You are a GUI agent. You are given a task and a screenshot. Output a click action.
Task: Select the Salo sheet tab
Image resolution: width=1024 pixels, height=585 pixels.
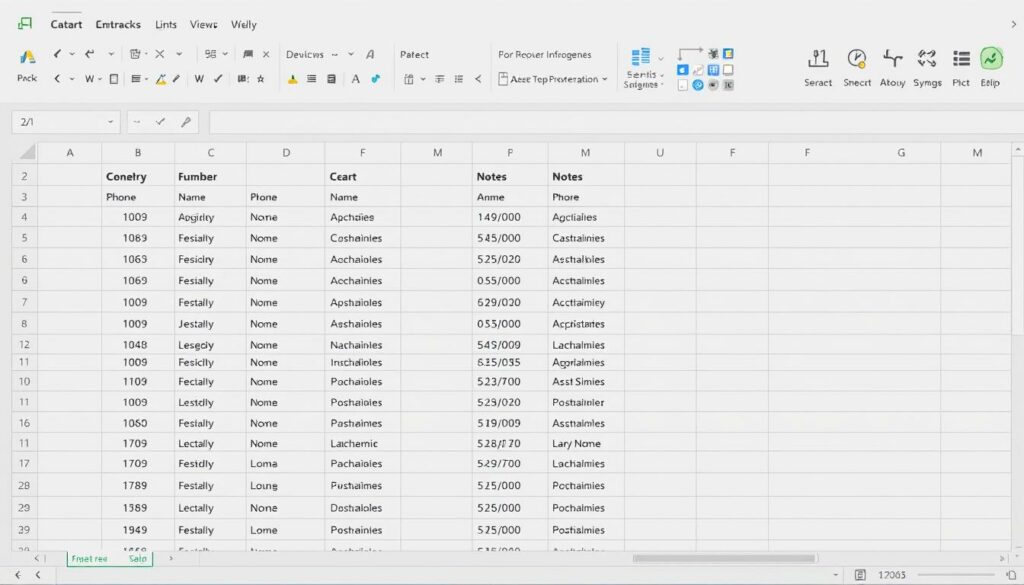137,559
